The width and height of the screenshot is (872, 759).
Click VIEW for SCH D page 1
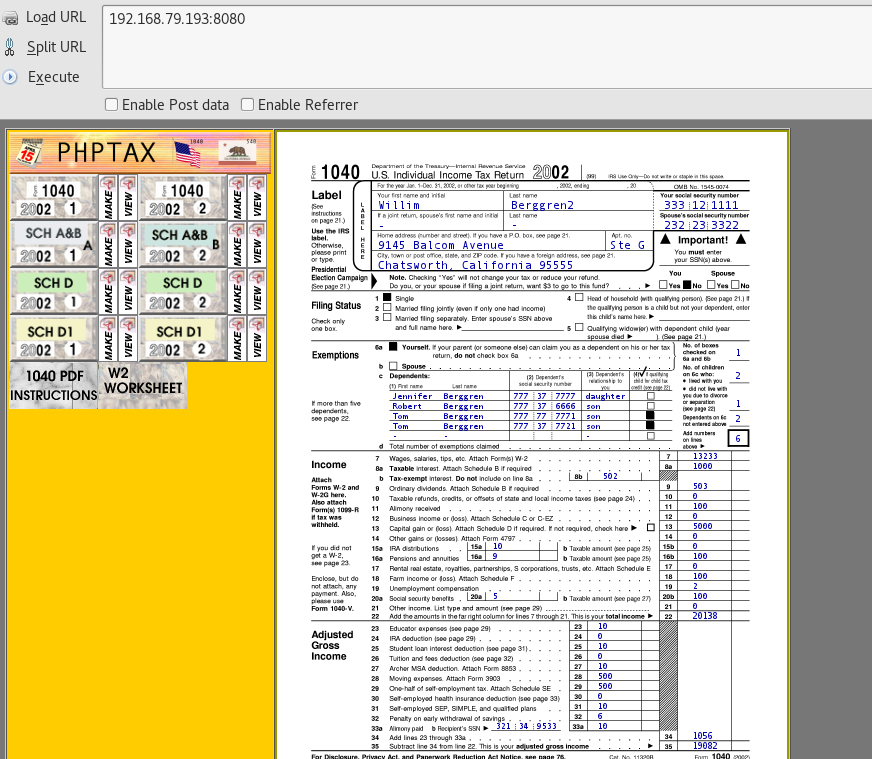(x=128, y=292)
